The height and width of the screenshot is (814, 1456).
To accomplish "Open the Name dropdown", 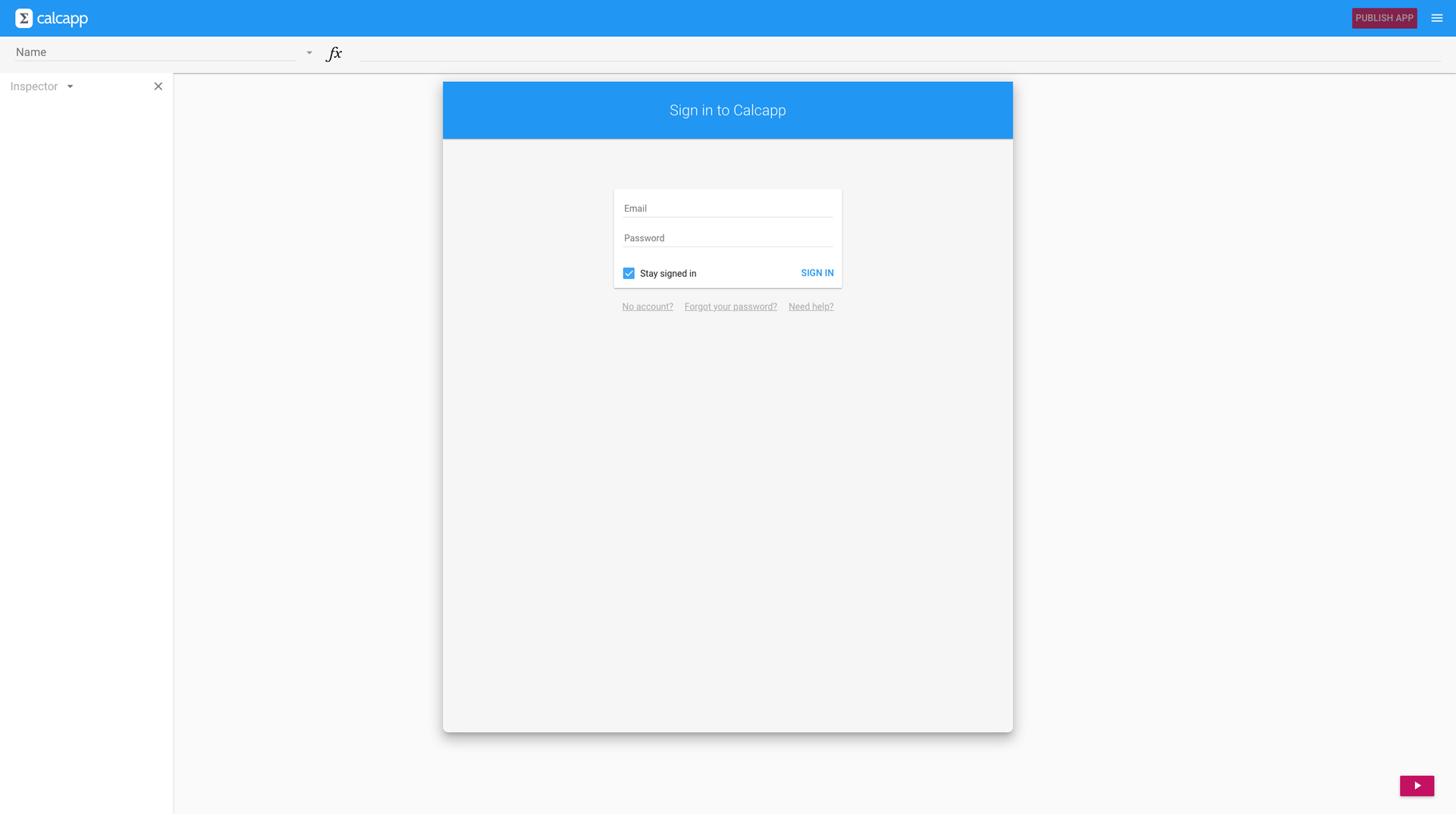I will tap(309, 52).
